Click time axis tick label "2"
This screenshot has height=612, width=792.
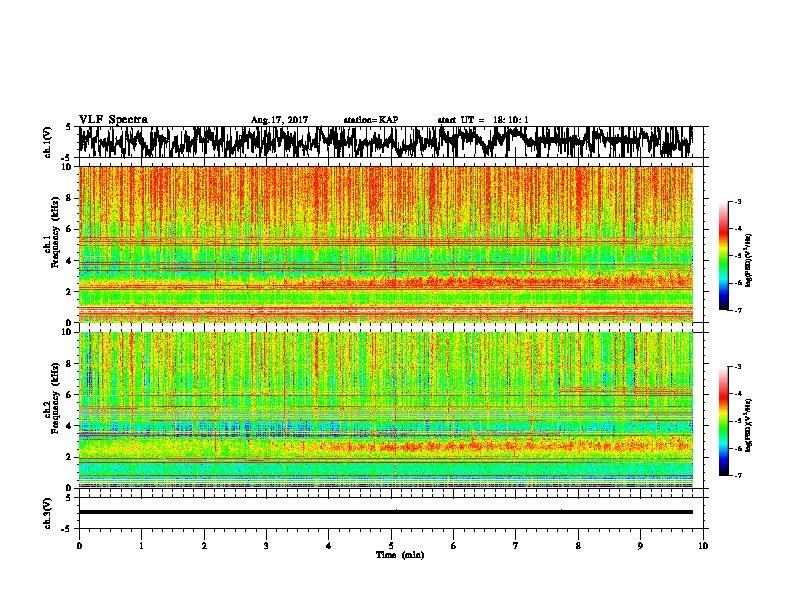pyautogui.click(x=204, y=546)
